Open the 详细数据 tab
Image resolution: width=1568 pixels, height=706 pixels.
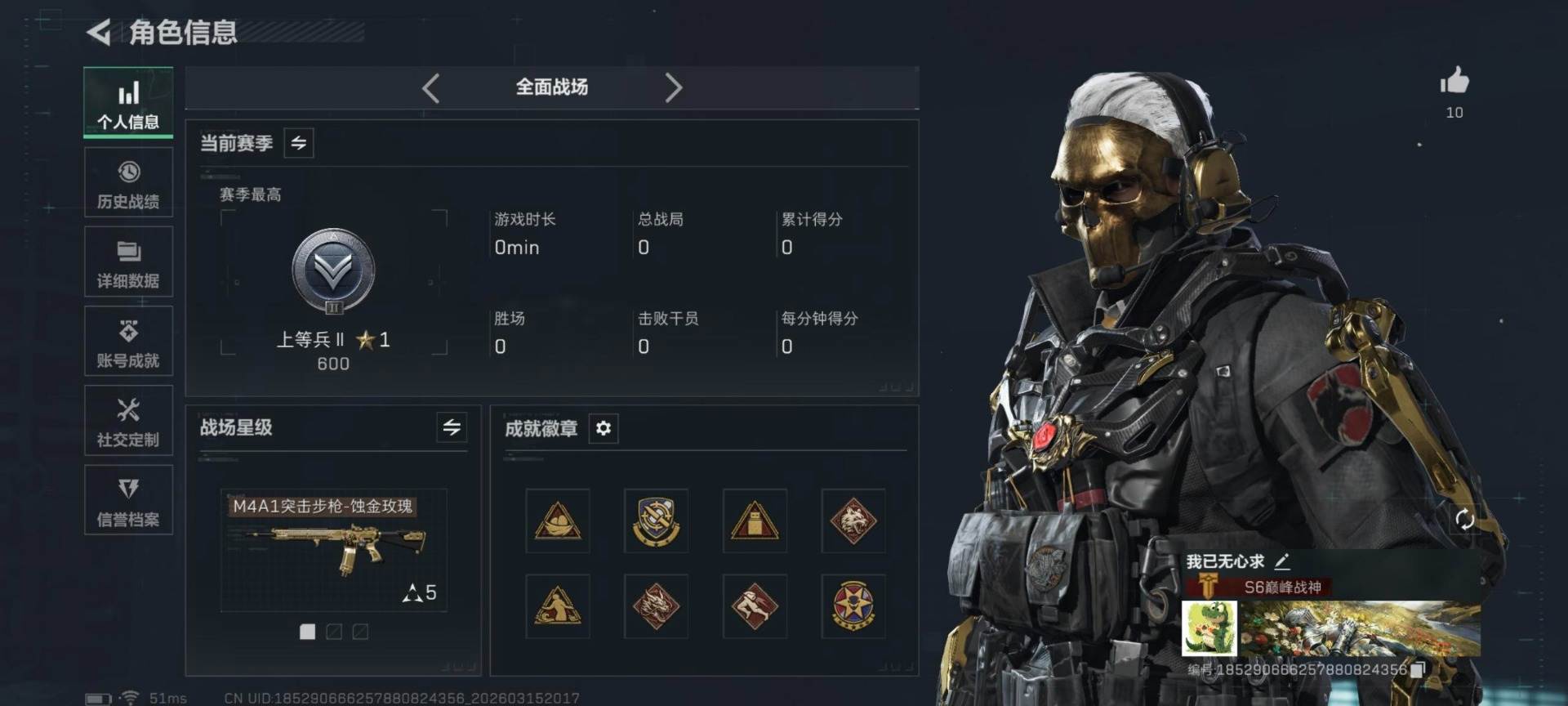[x=128, y=262]
